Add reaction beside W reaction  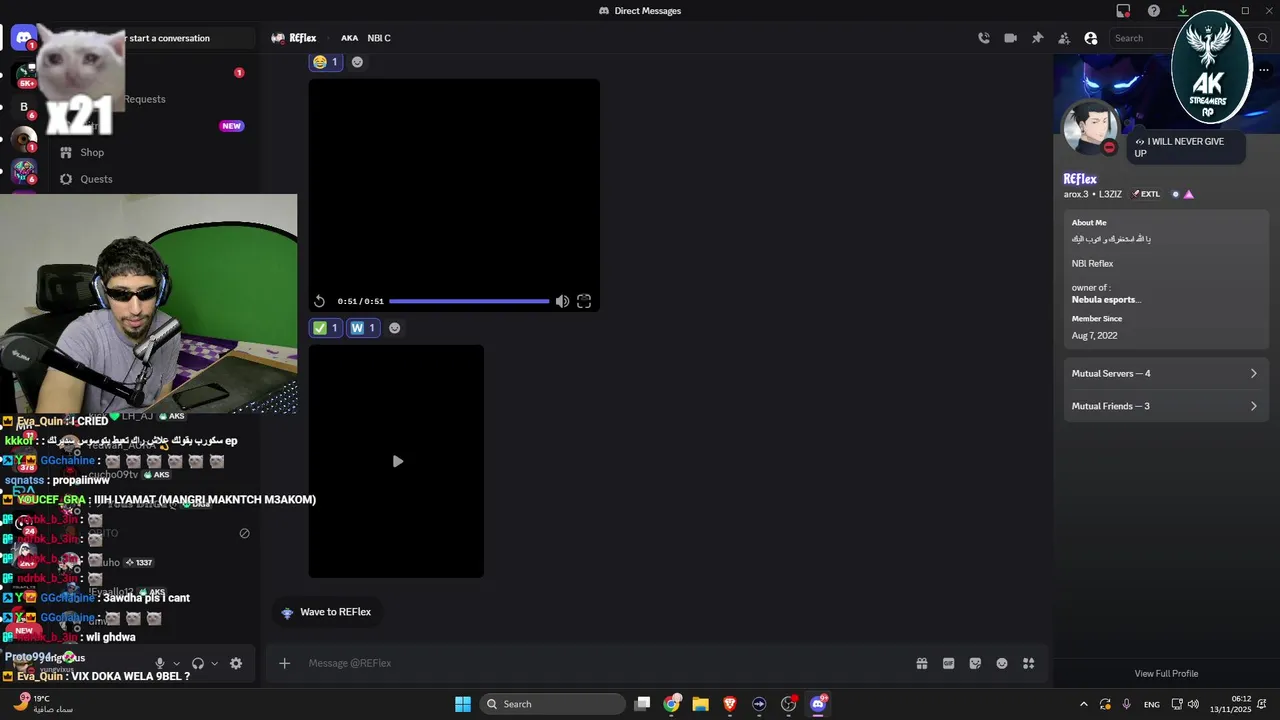394,328
